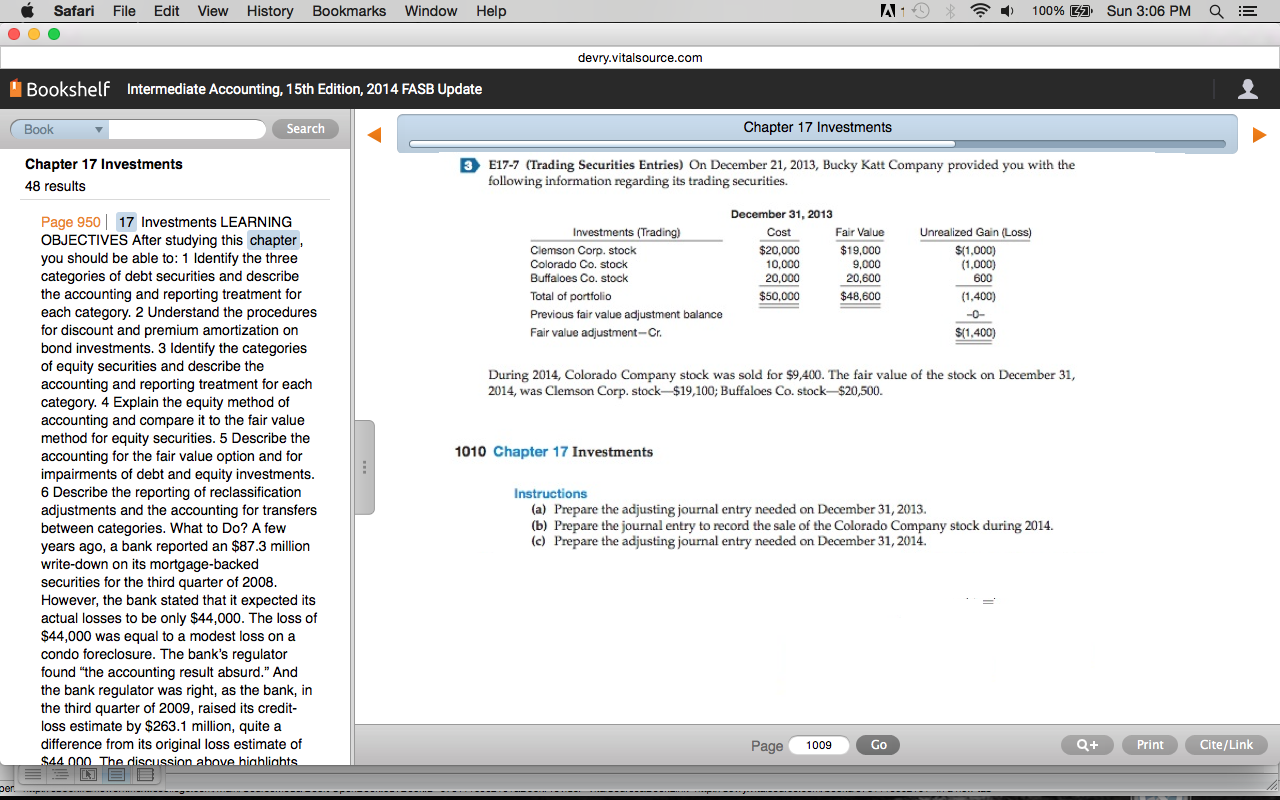This screenshot has width=1280, height=800.
Task: Click the 'December 31, 2013' table title
Action: click(x=782, y=214)
